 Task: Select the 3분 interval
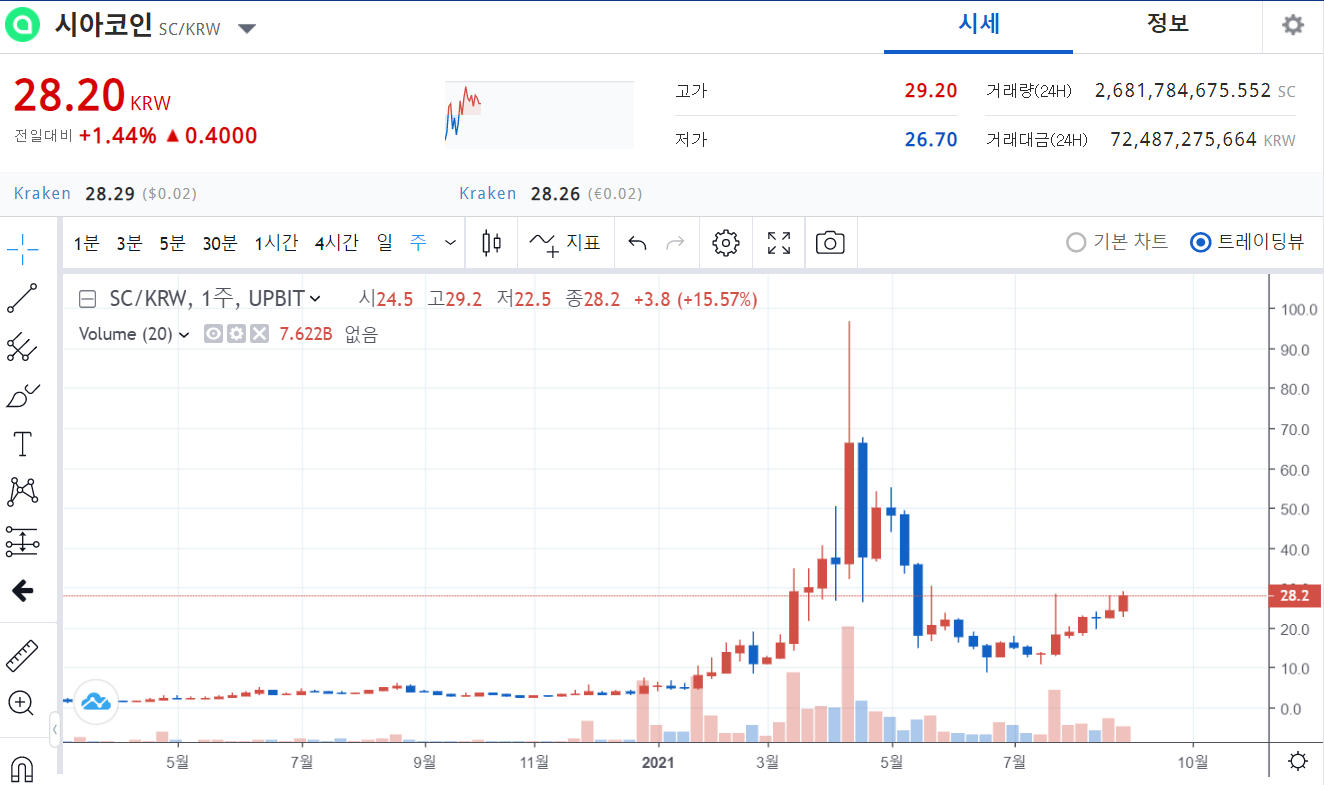point(129,242)
